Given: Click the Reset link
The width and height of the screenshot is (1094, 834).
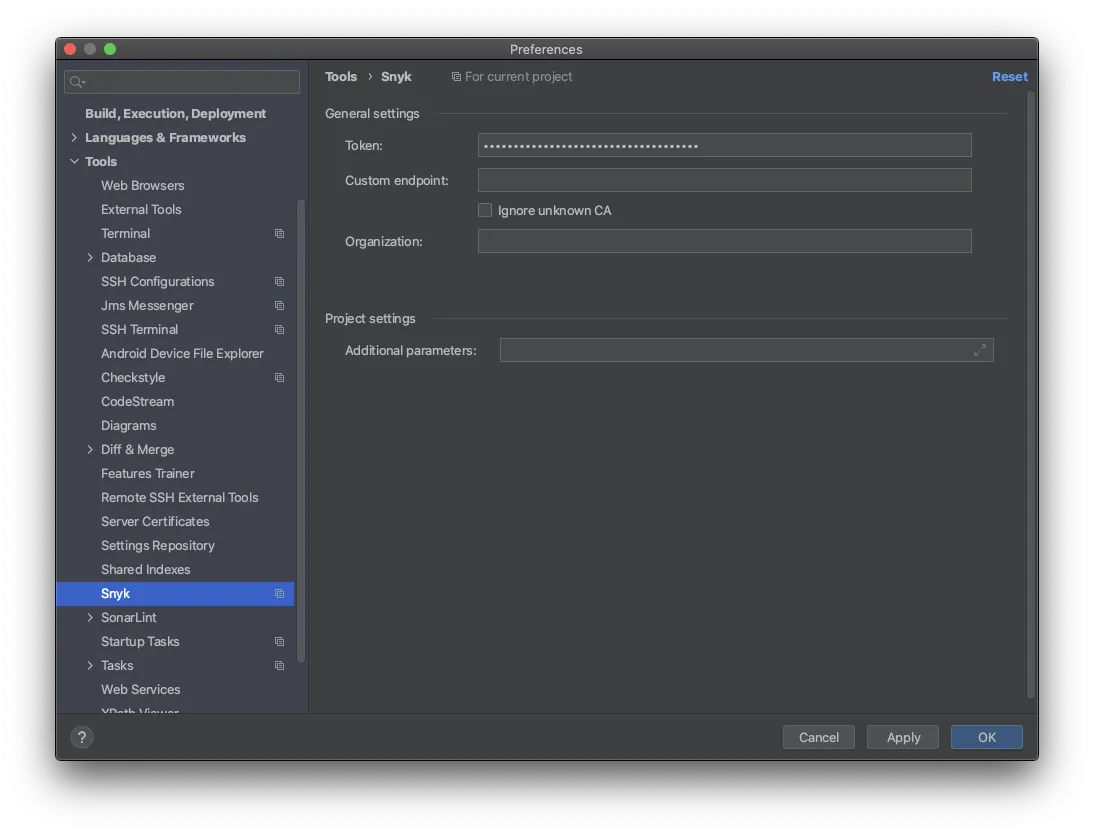Looking at the screenshot, I should click(1009, 77).
